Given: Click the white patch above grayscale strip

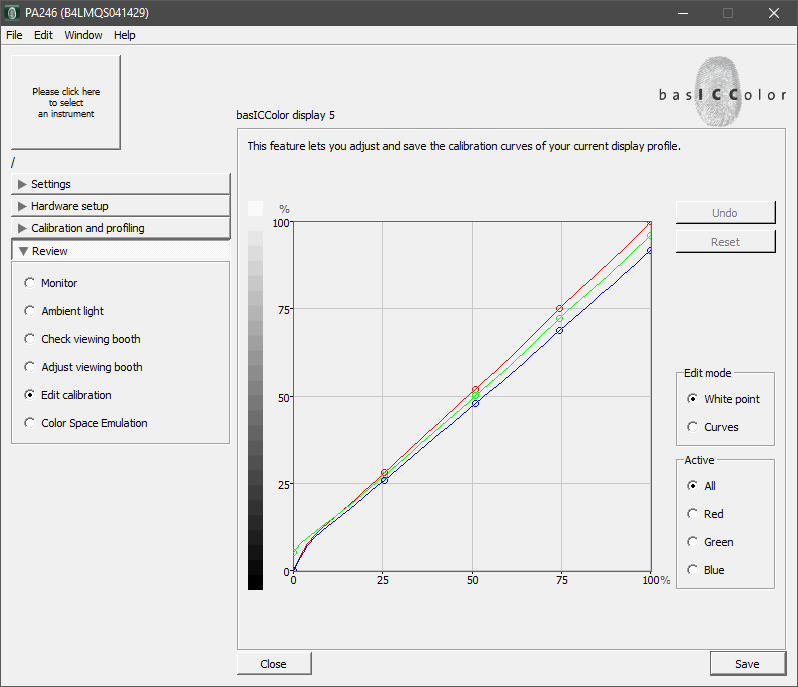Looking at the screenshot, I should point(255,208).
